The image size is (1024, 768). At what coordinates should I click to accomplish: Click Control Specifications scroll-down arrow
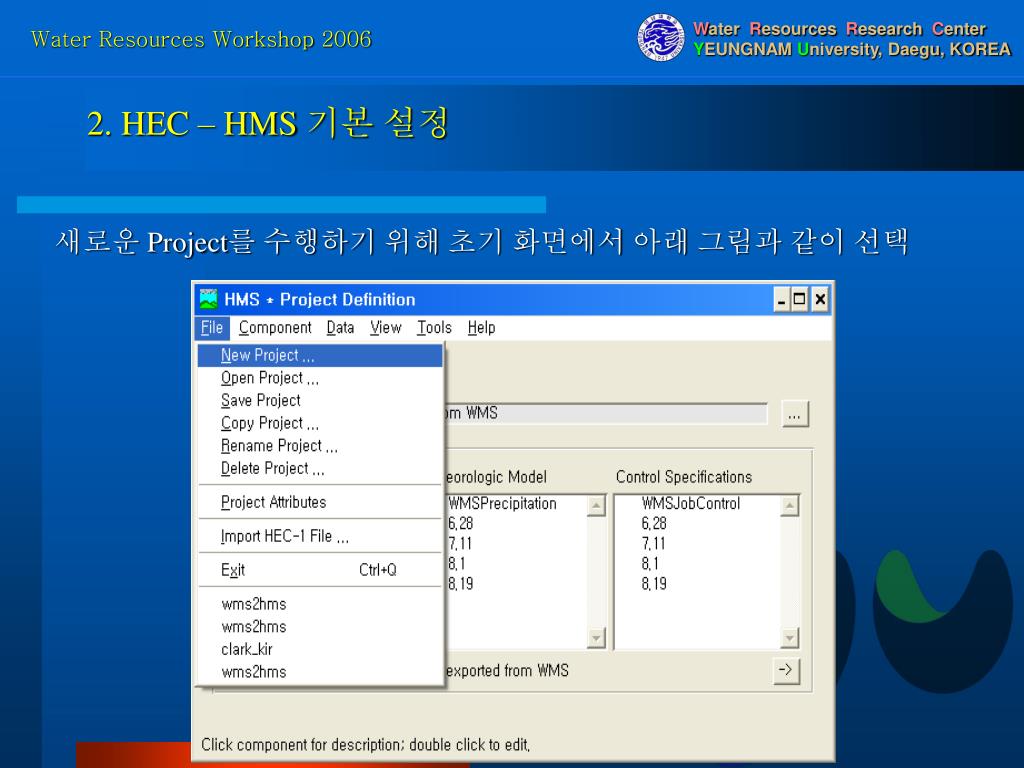pos(790,637)
